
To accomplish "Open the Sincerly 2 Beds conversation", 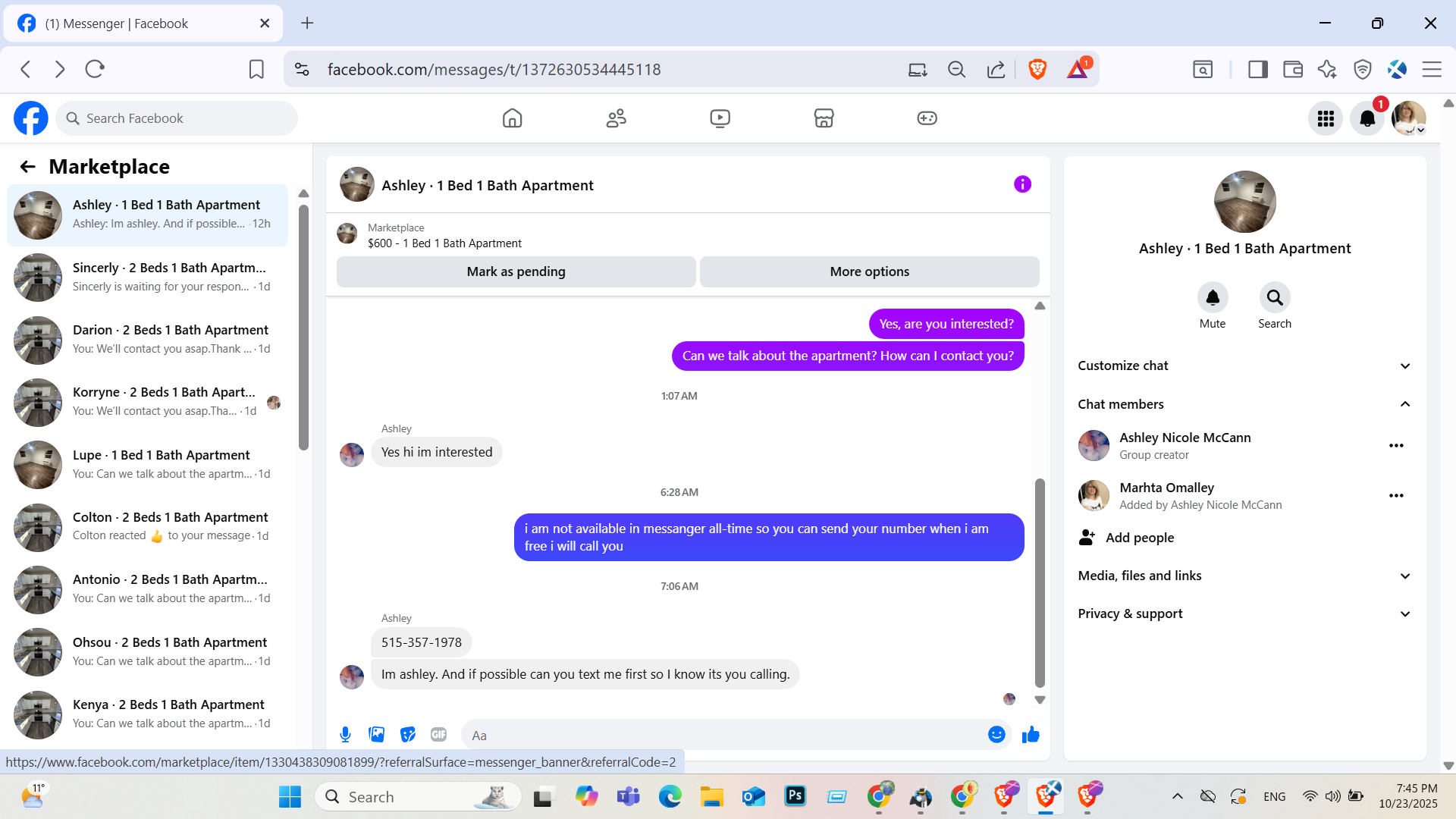I will point(152,277).
